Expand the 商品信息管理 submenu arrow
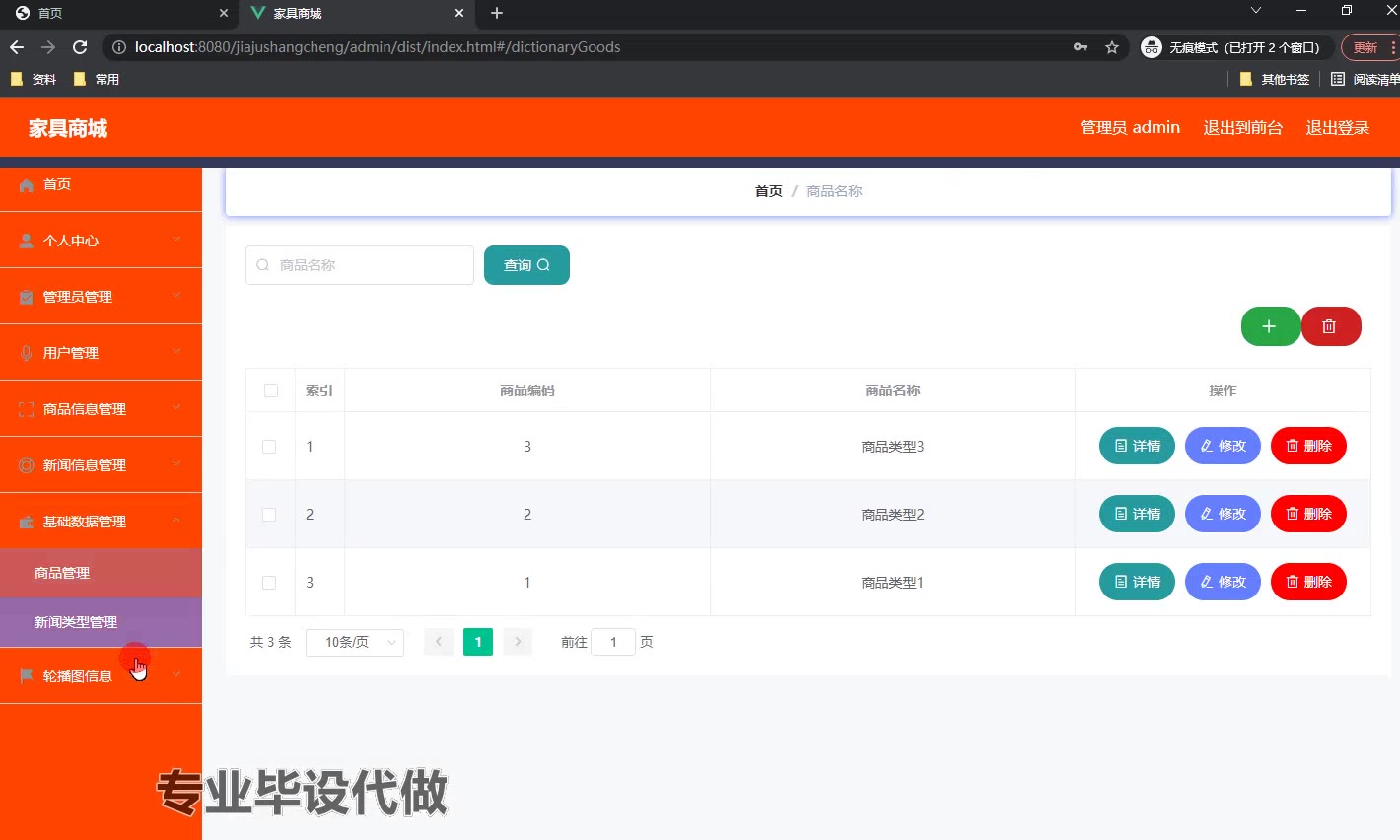 click(176, 408)
